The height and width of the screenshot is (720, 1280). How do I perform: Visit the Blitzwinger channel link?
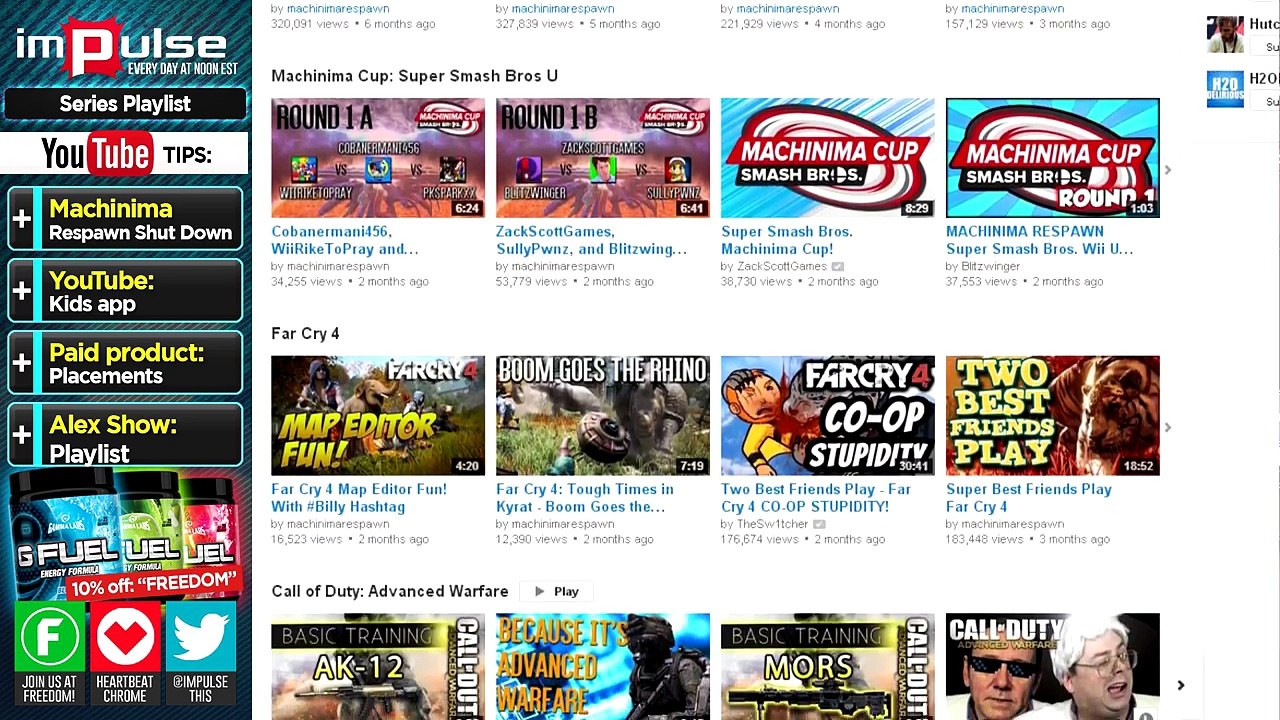[991, 267]
